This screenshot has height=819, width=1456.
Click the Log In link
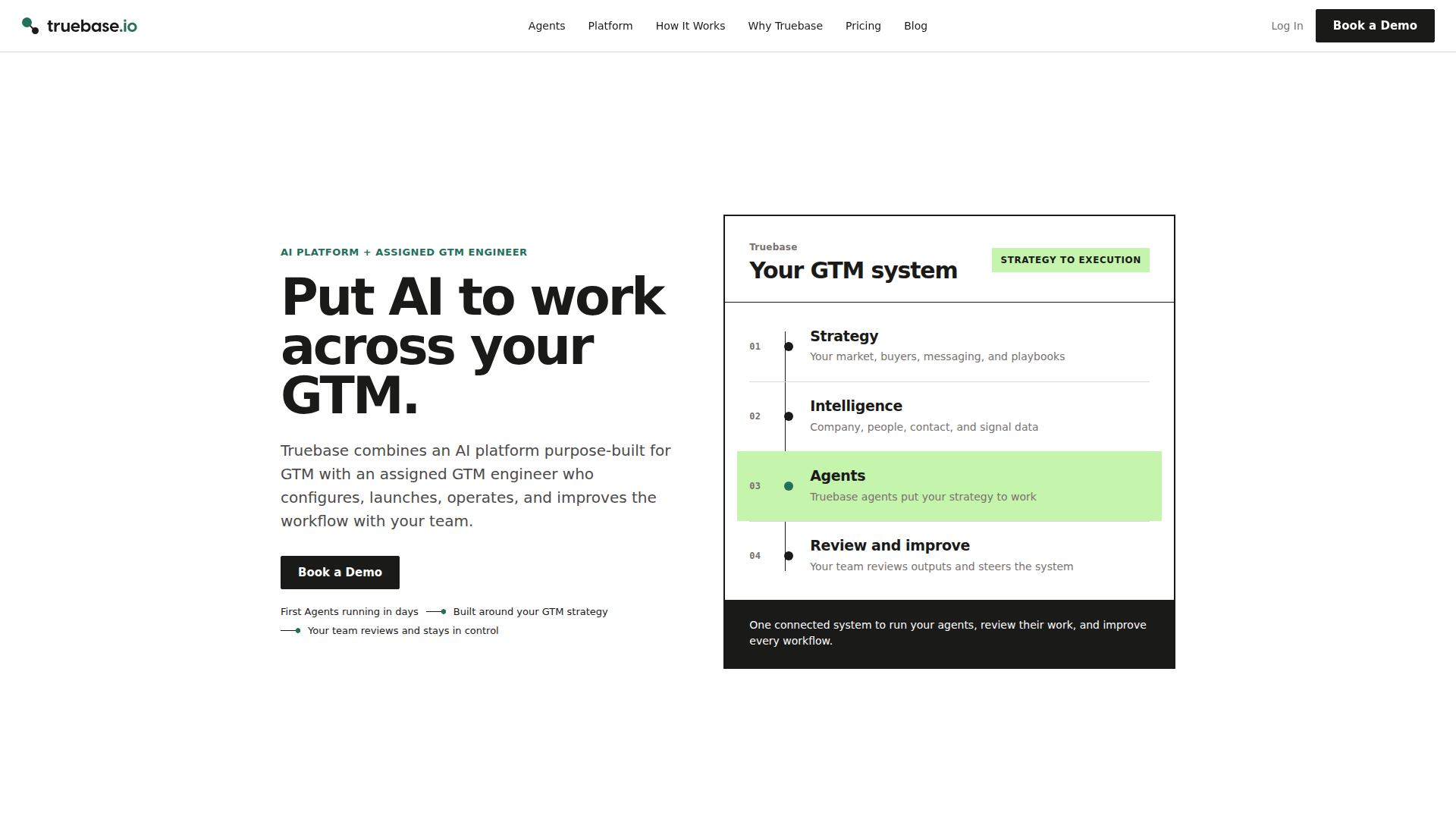(1287, 26)
